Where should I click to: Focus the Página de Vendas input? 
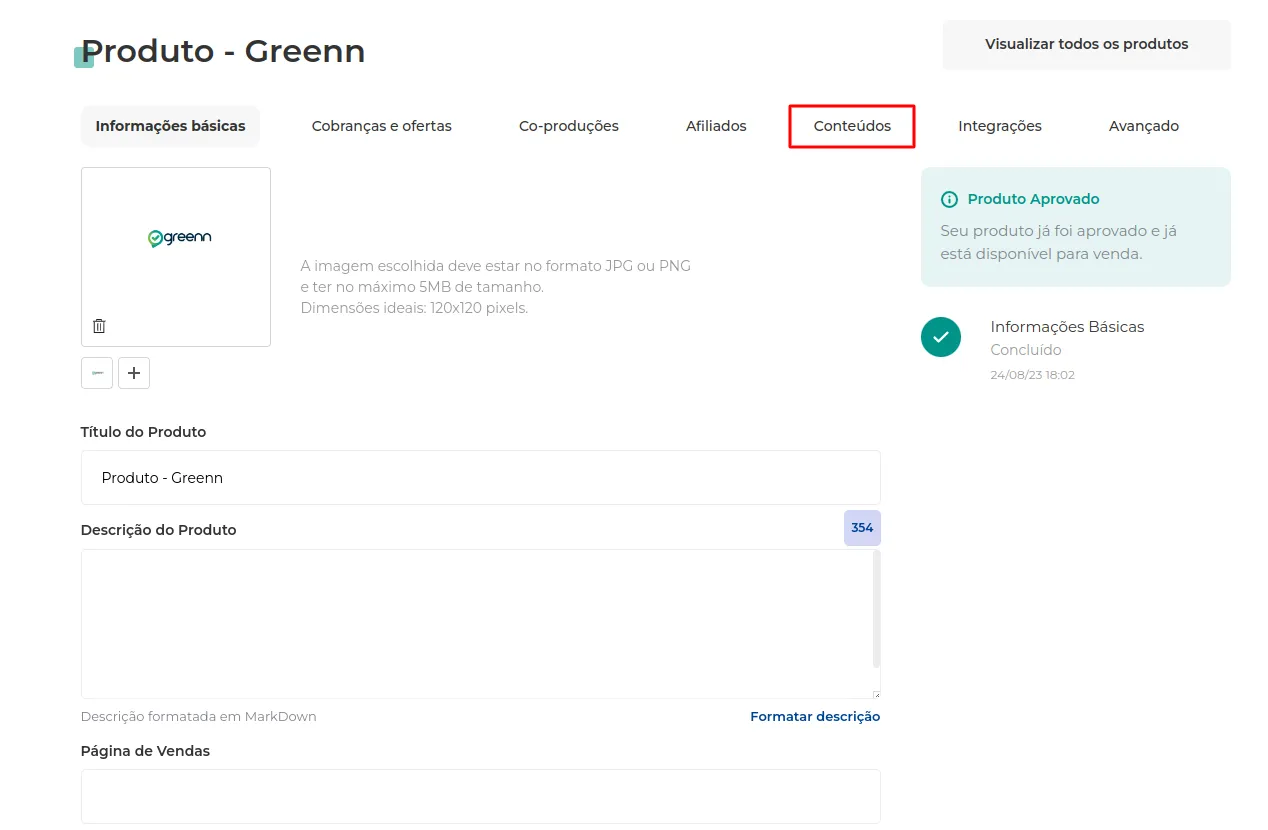481,796
